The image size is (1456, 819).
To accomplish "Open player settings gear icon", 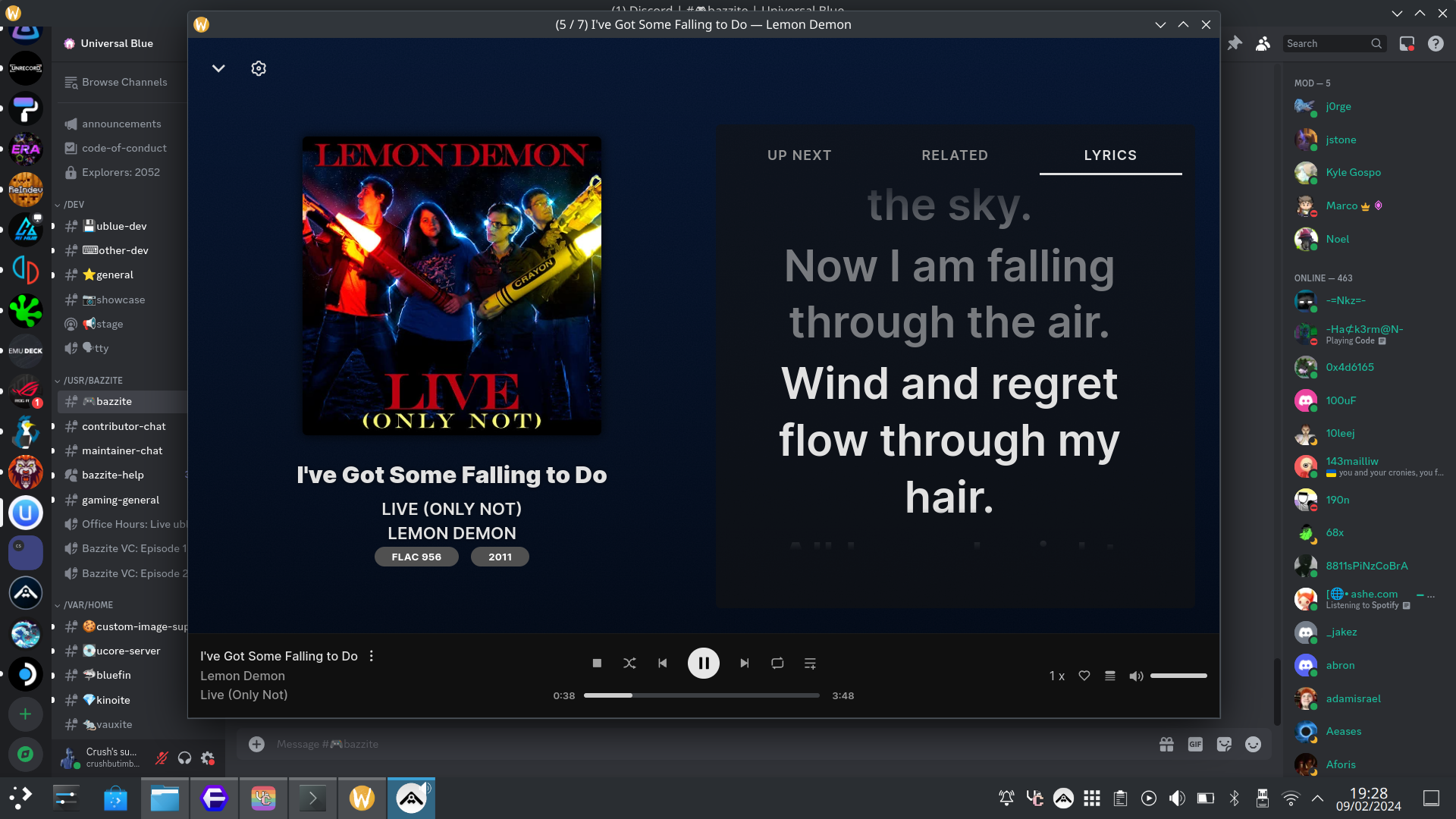I will pos(259,68).
